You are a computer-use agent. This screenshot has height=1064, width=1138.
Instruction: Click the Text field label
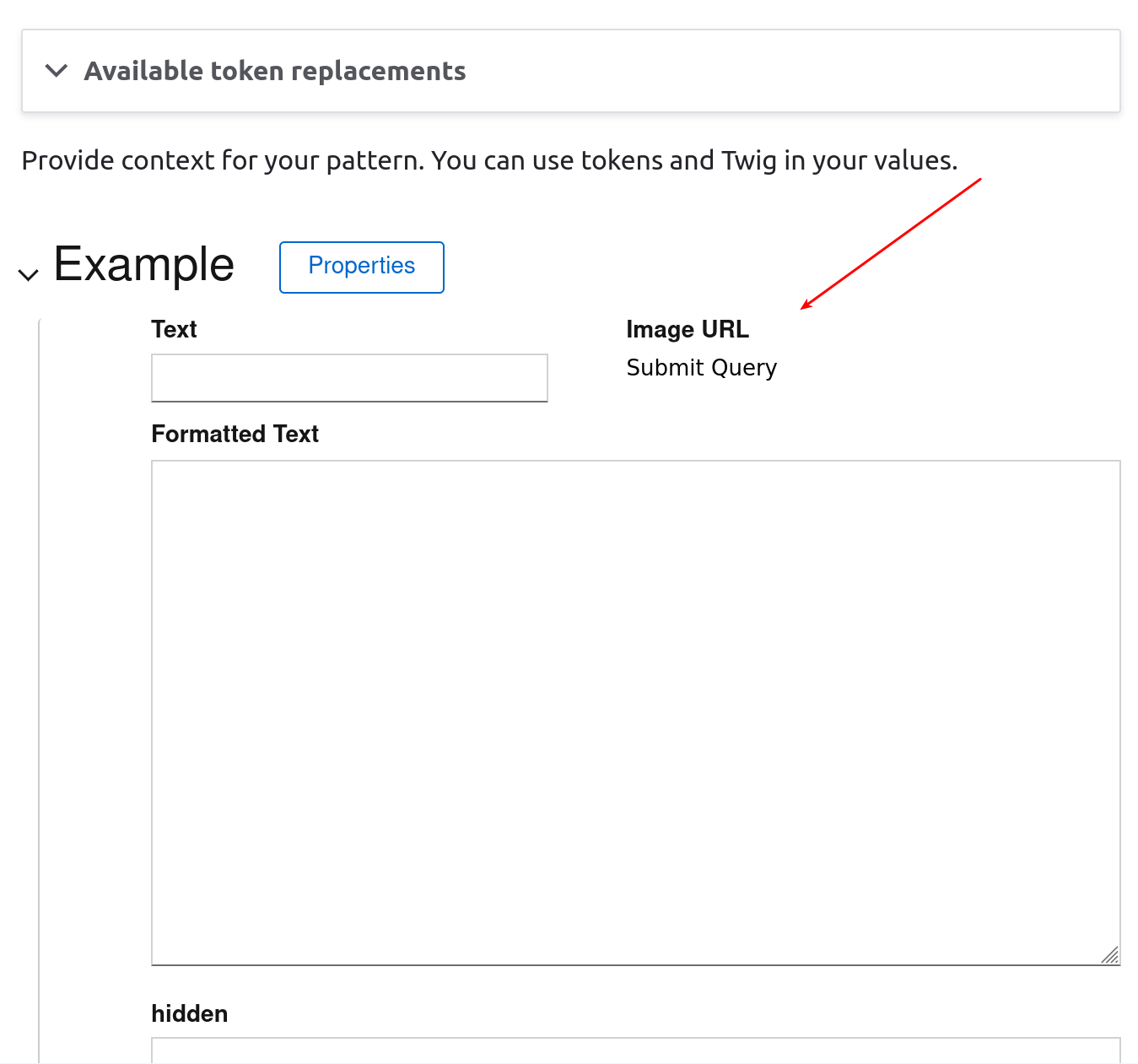coord(174,329)
